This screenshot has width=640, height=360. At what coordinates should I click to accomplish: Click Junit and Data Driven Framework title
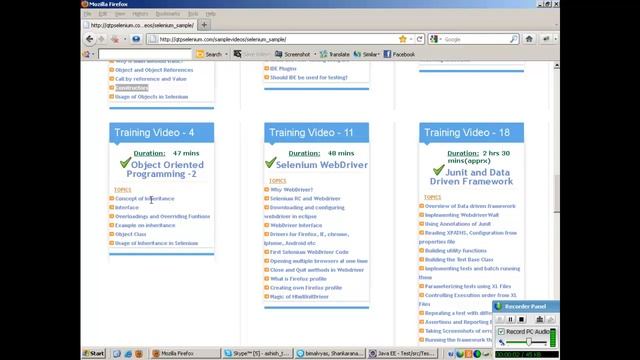pos(471,177)
